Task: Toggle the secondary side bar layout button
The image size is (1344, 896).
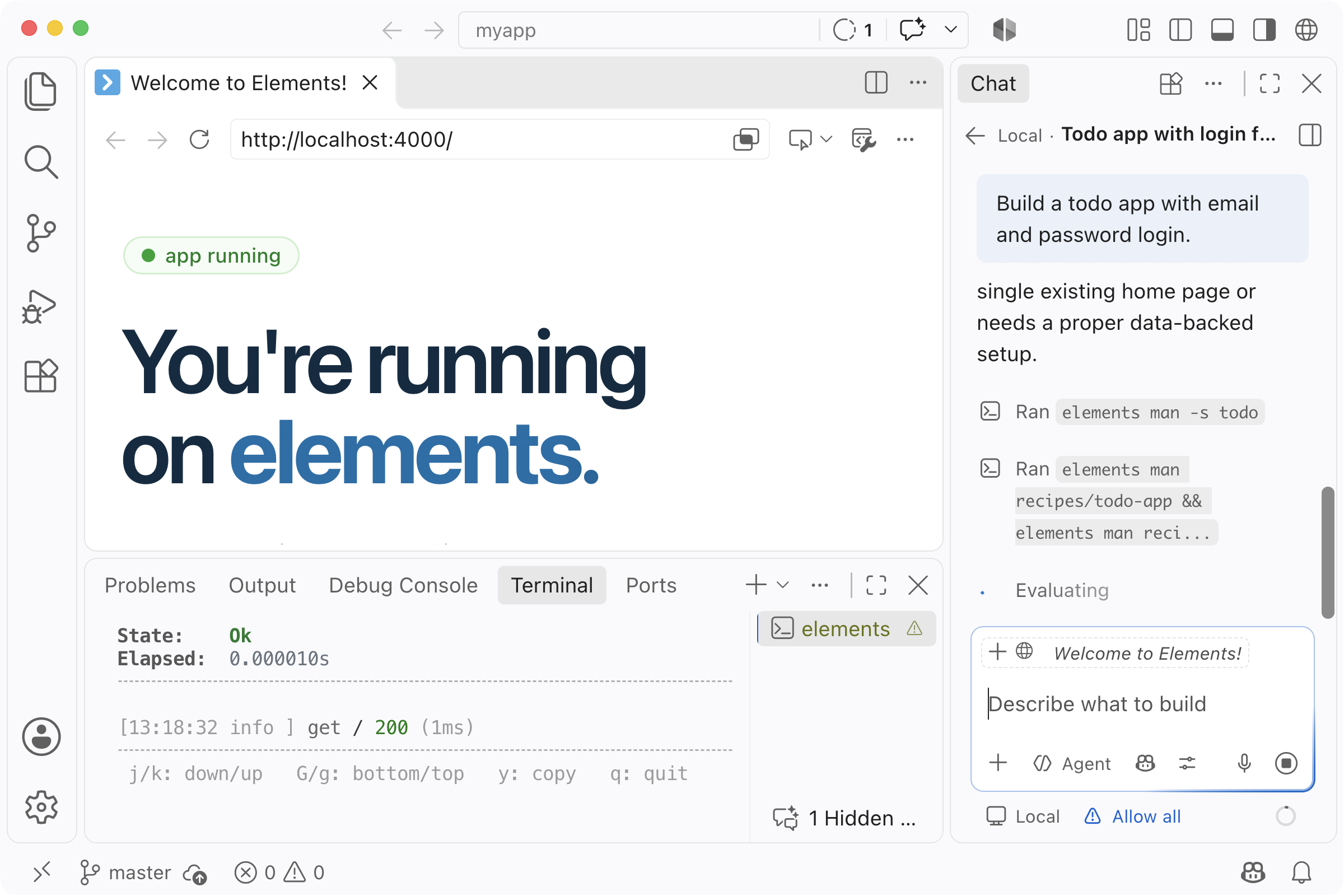Action: click(x=1264, y=30)
